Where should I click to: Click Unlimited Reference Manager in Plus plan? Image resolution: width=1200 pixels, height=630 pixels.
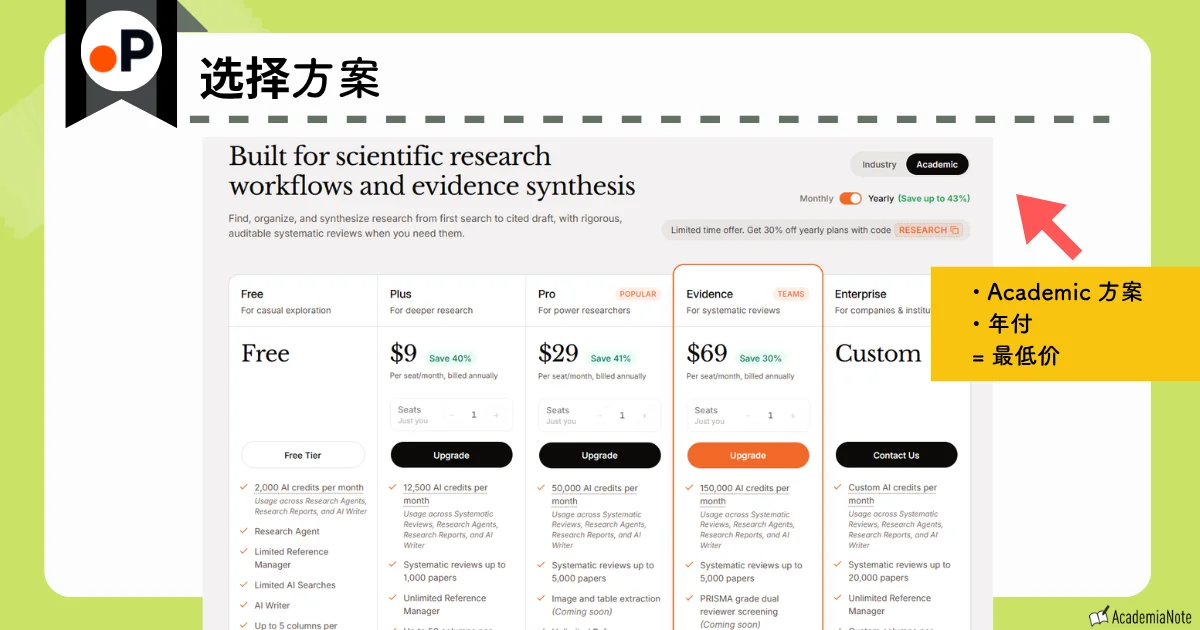445,605
